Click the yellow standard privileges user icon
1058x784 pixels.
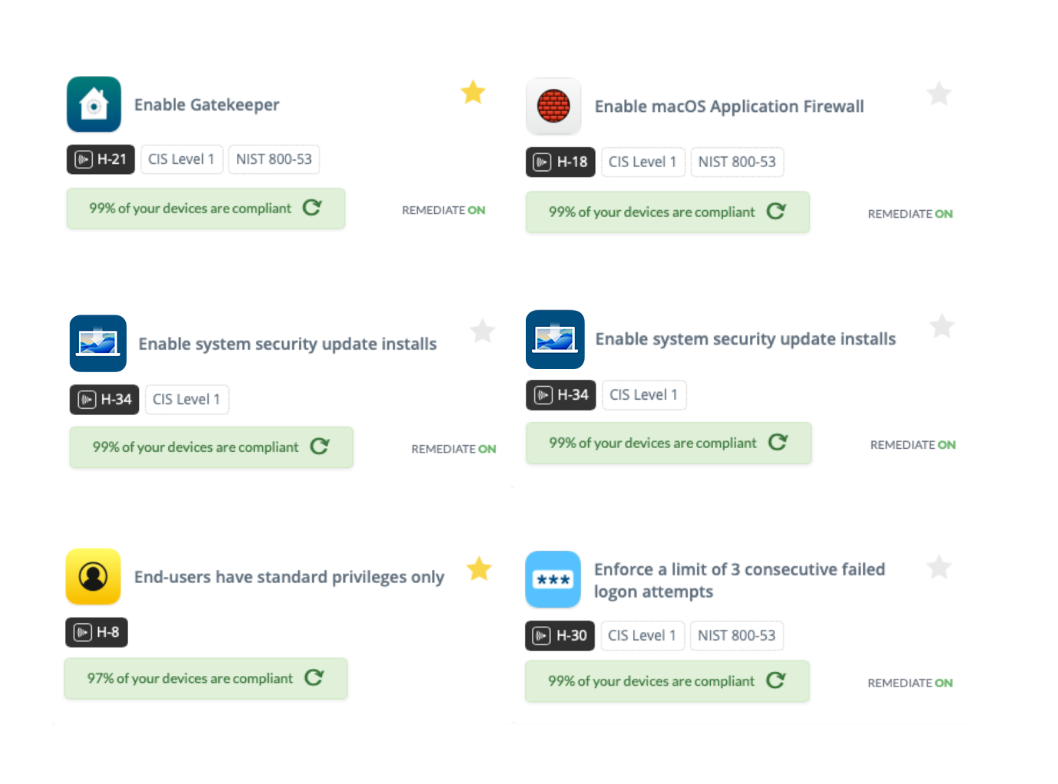pyautogui.click(x=93, y=576)
